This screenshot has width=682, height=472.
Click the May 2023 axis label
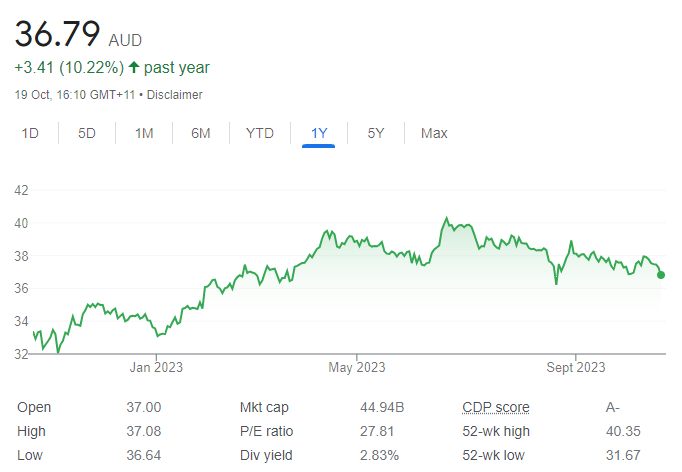pos(357,368)
